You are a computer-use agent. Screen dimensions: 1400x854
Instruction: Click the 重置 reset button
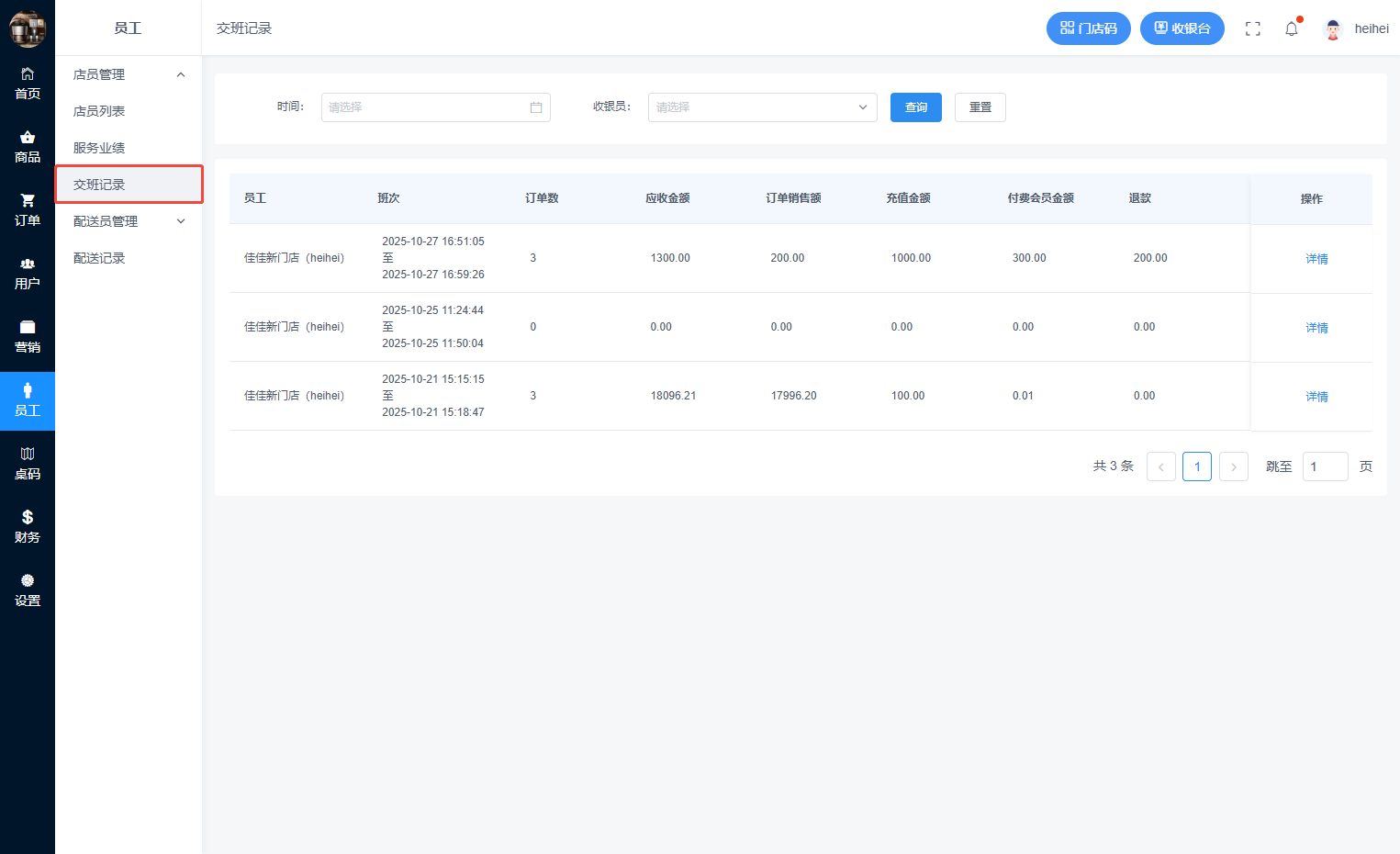[x=980, y=107]
